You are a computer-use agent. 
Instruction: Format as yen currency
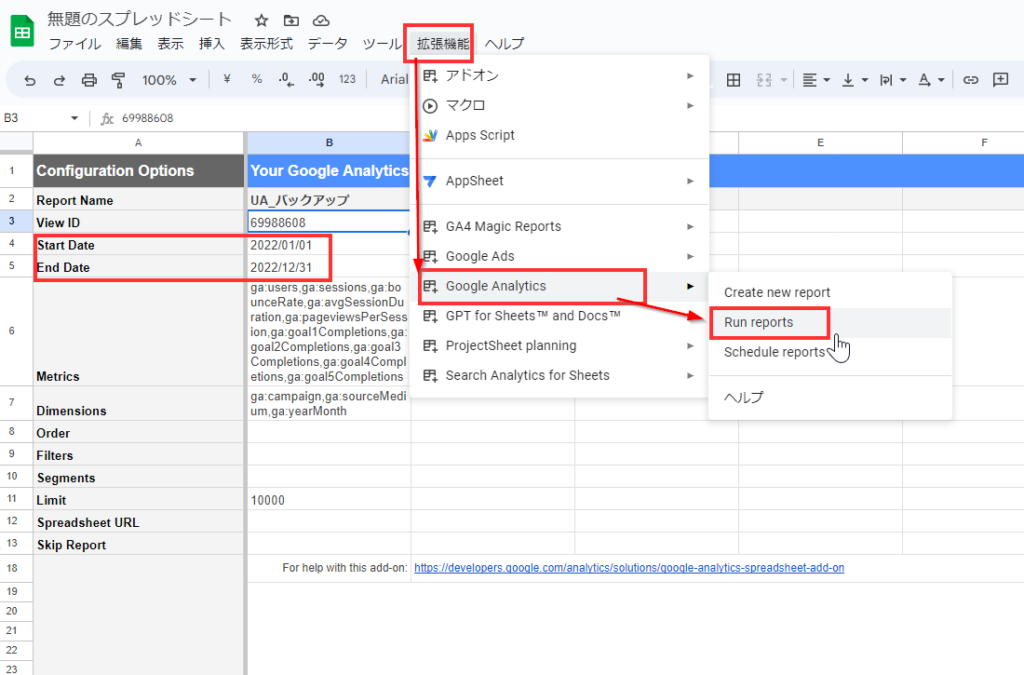[x=227, y=79]
